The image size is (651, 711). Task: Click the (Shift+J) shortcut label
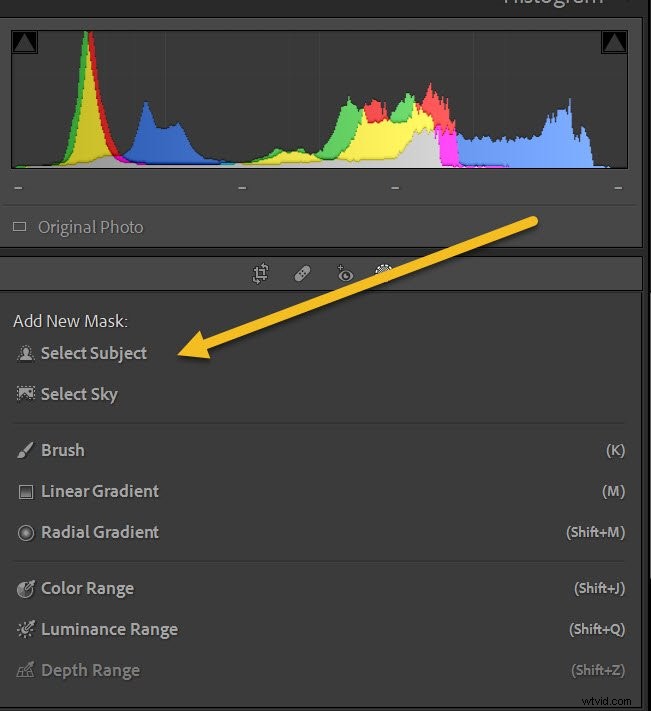click(599, 588)
